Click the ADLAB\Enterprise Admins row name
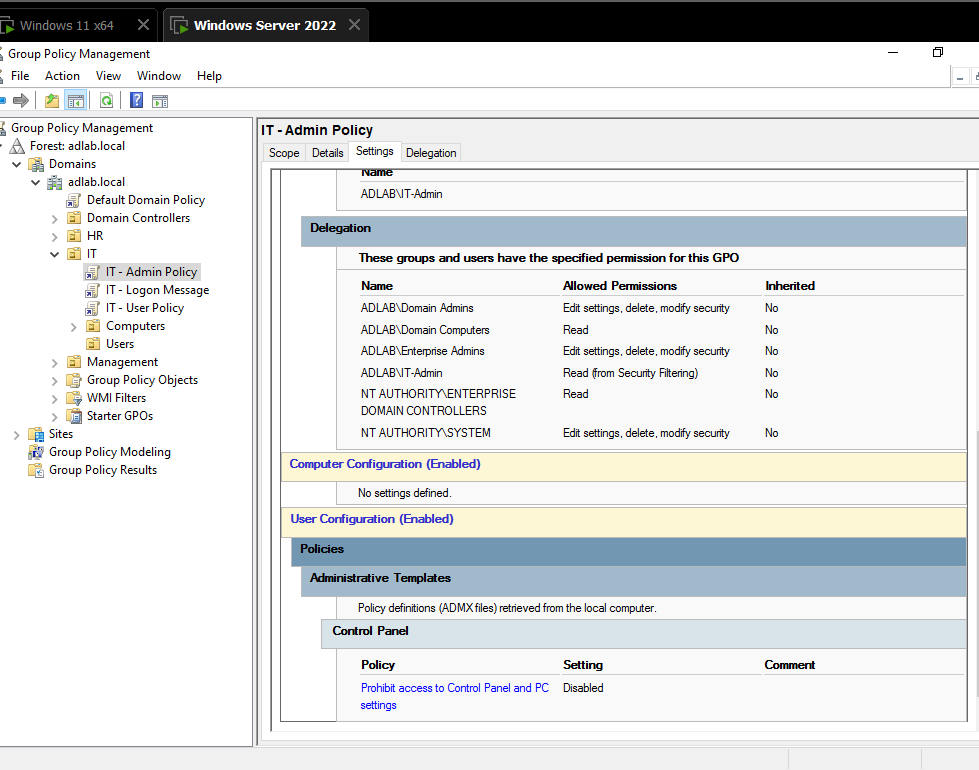The width and height of the screenshot is (979, 770). pos(423,351)
